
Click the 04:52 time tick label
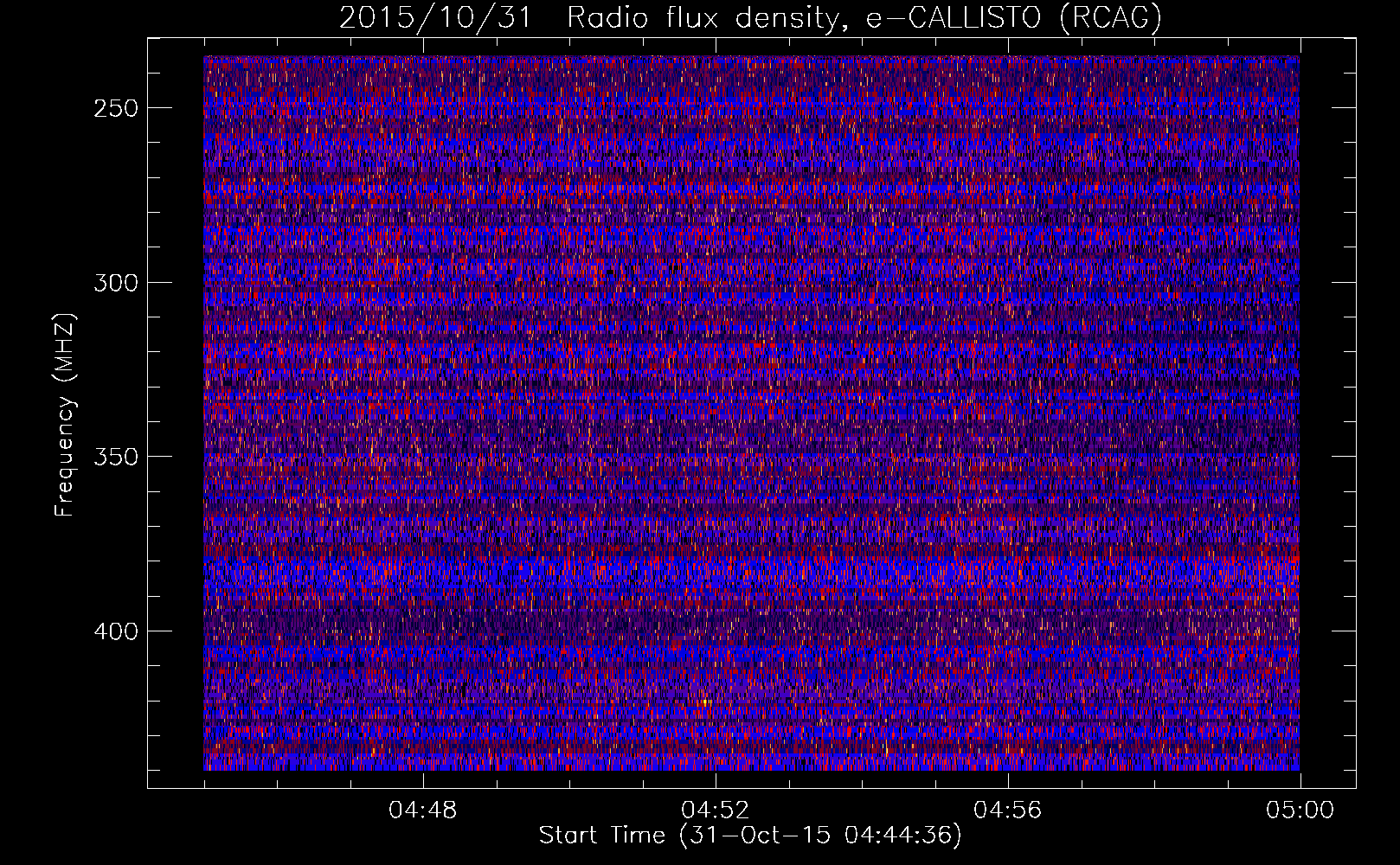(716, 811)
